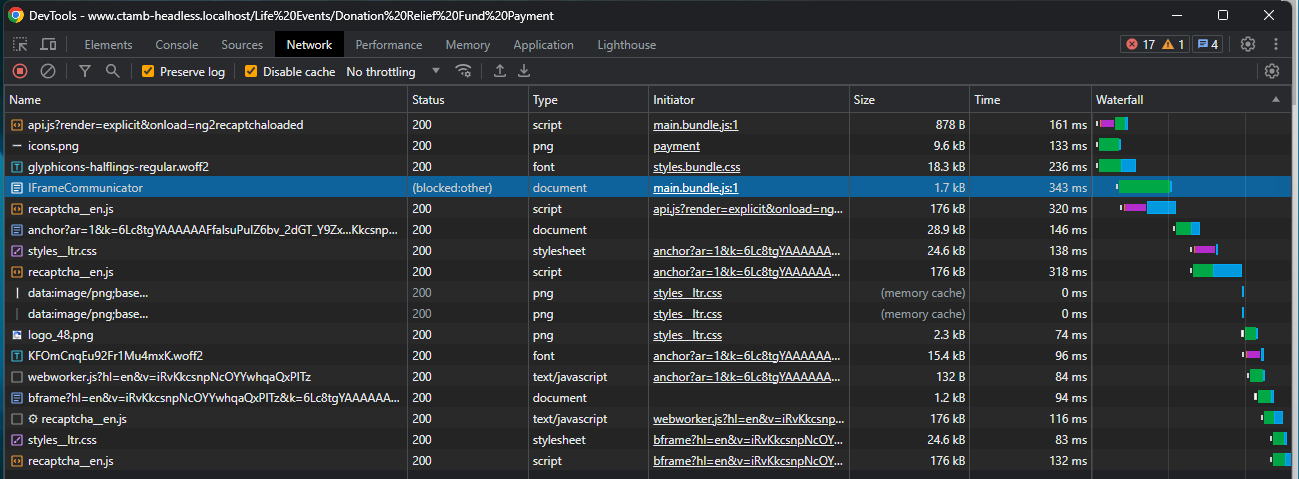
Task: Switch to the Console tab
Action: tap(177, 45)
